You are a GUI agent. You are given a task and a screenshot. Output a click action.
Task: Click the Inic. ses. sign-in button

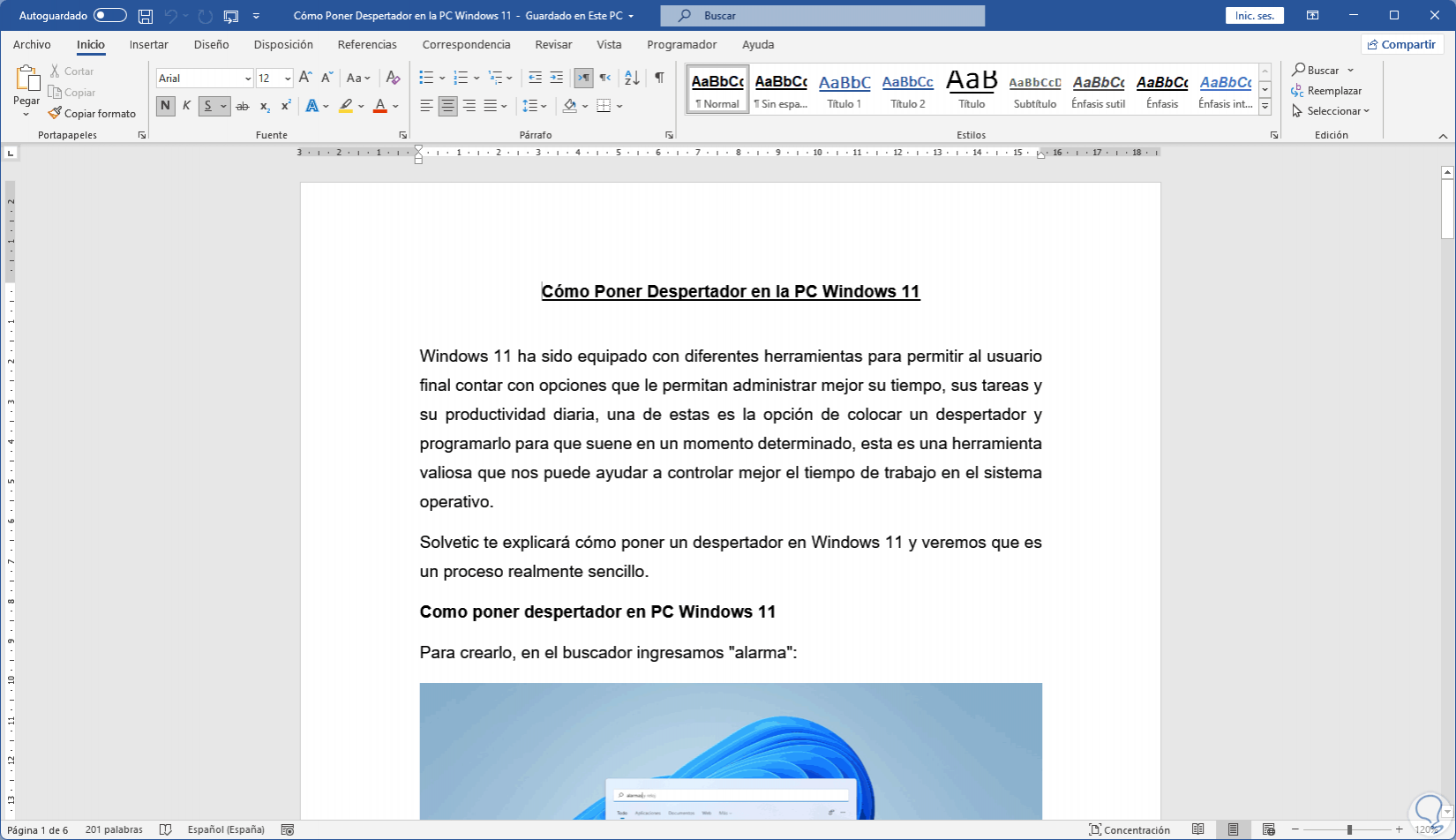[1255, 16]
